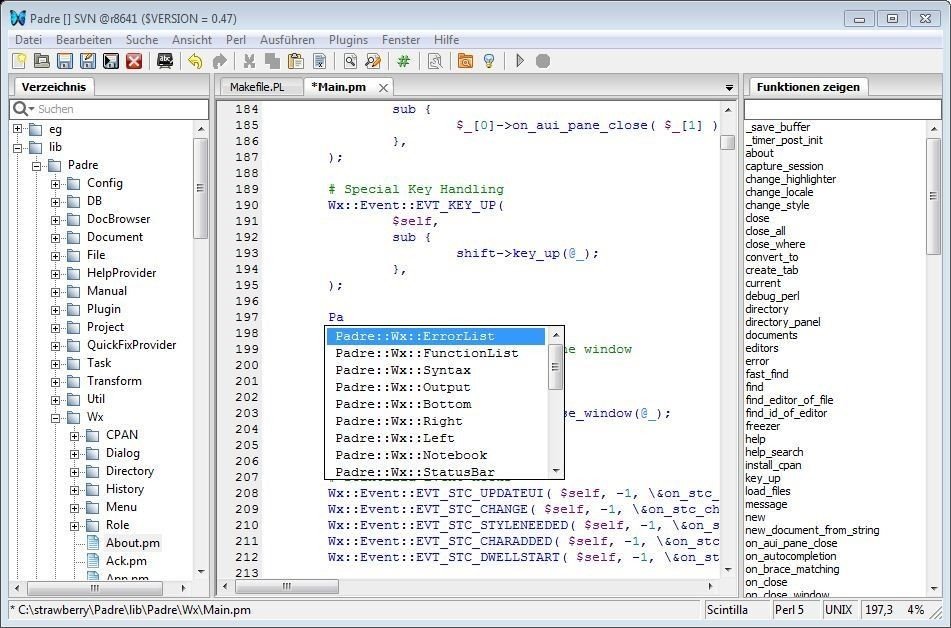Click the Padre butterfly title bar icon
The image size is (951, 628).
18,18
